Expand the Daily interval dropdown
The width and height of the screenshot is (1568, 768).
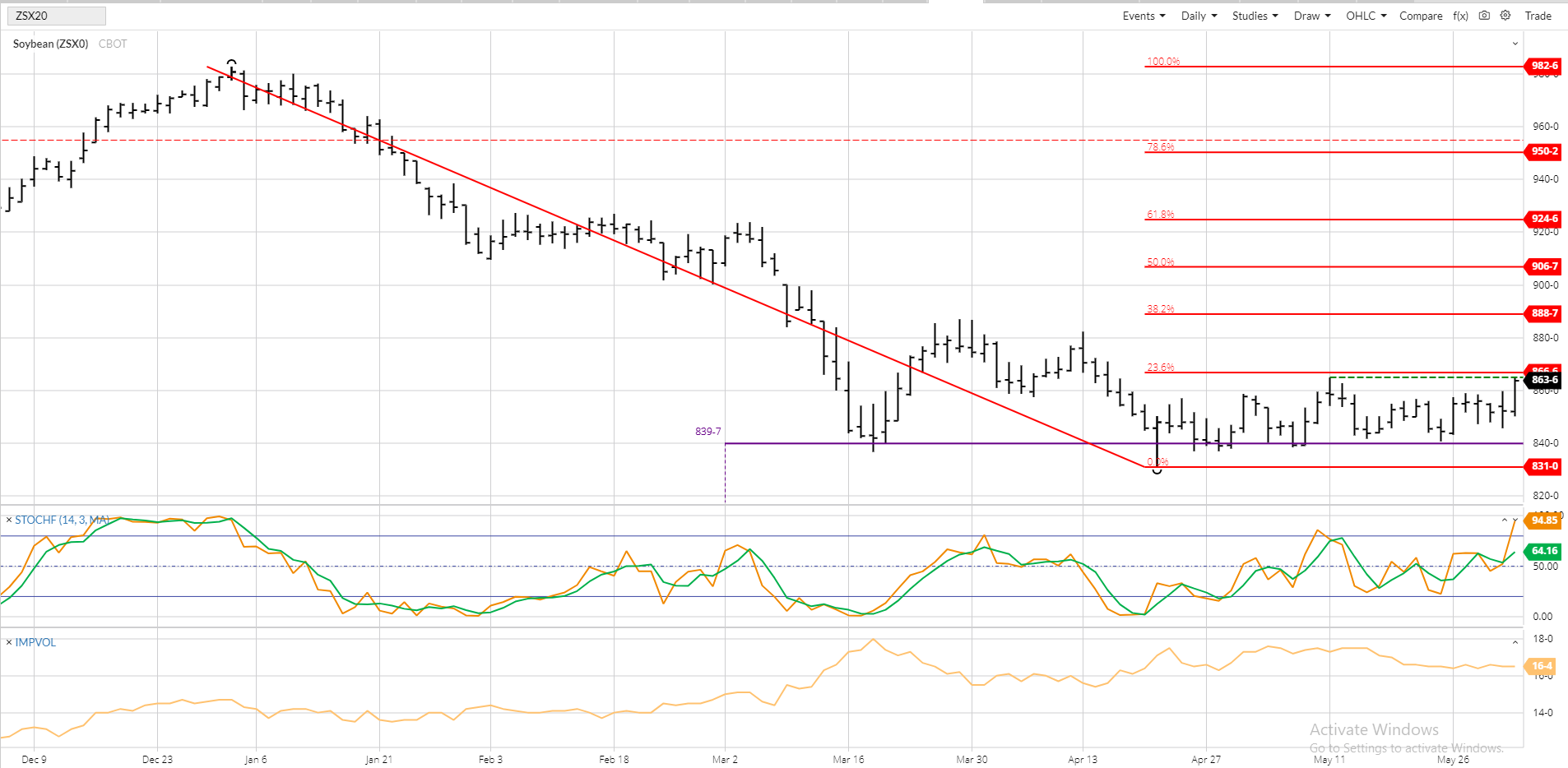(x=1199, y=16)
